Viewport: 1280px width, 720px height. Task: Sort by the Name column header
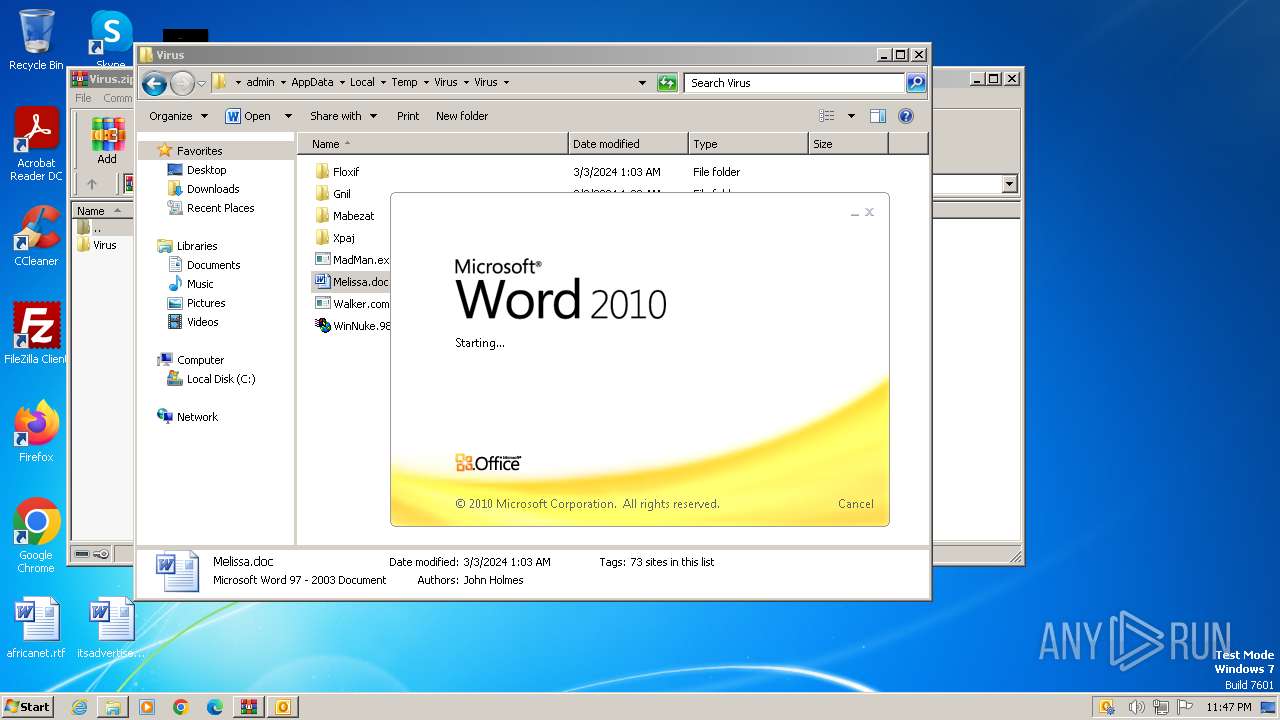432,144
